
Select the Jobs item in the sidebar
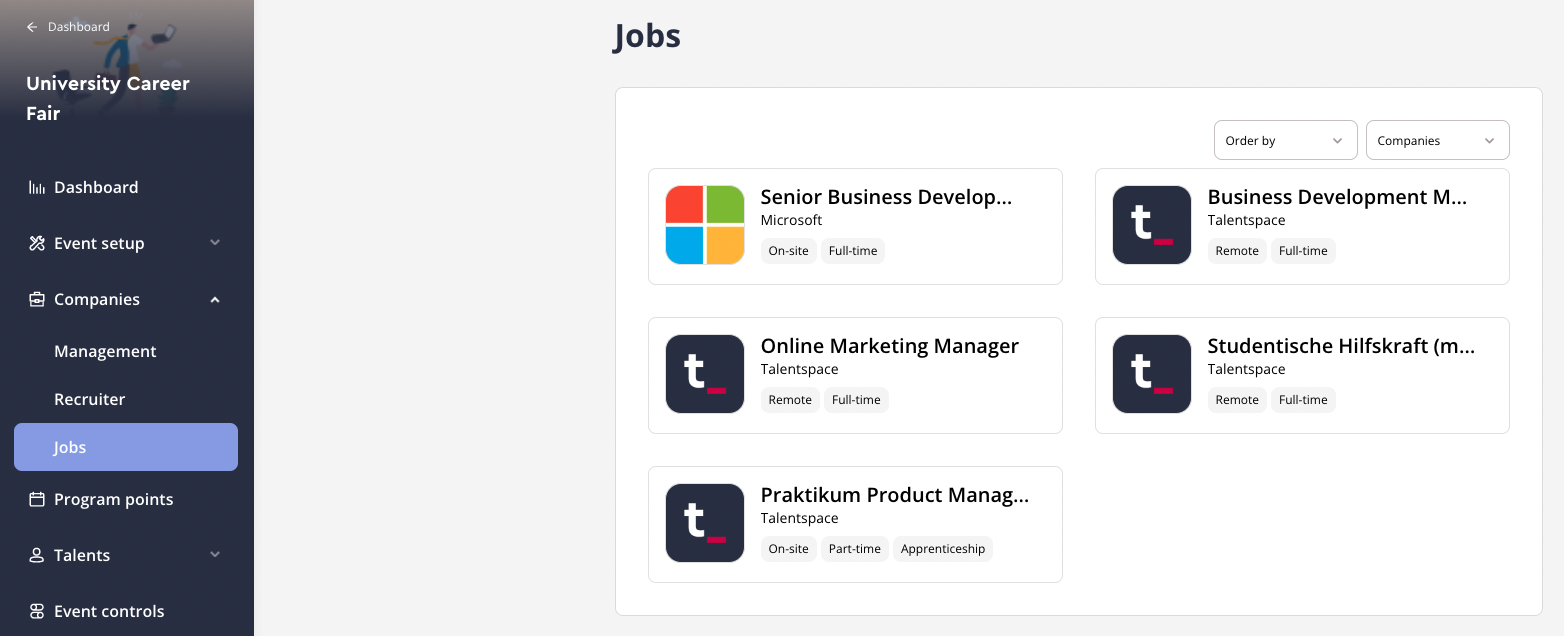pyautogui.click(x=126, y=447)
